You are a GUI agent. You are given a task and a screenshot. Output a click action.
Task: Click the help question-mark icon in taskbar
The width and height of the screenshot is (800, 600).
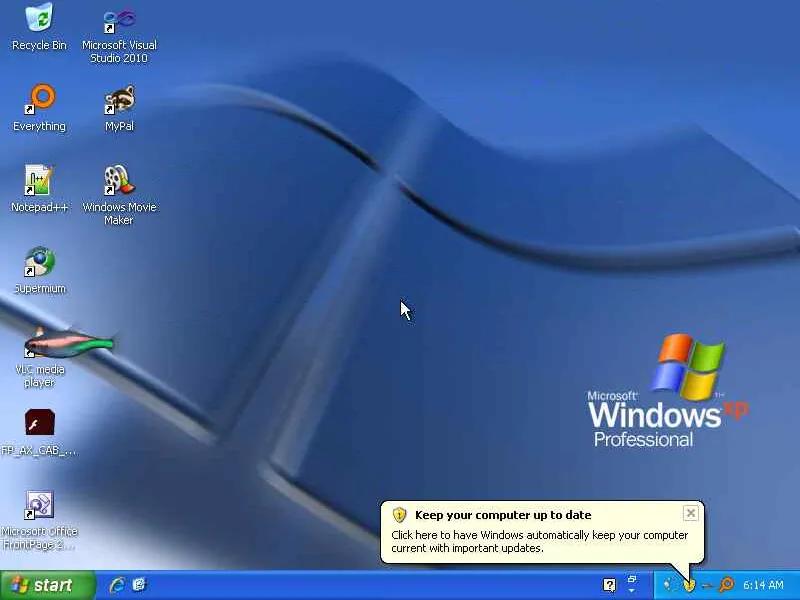coord(609,585)
